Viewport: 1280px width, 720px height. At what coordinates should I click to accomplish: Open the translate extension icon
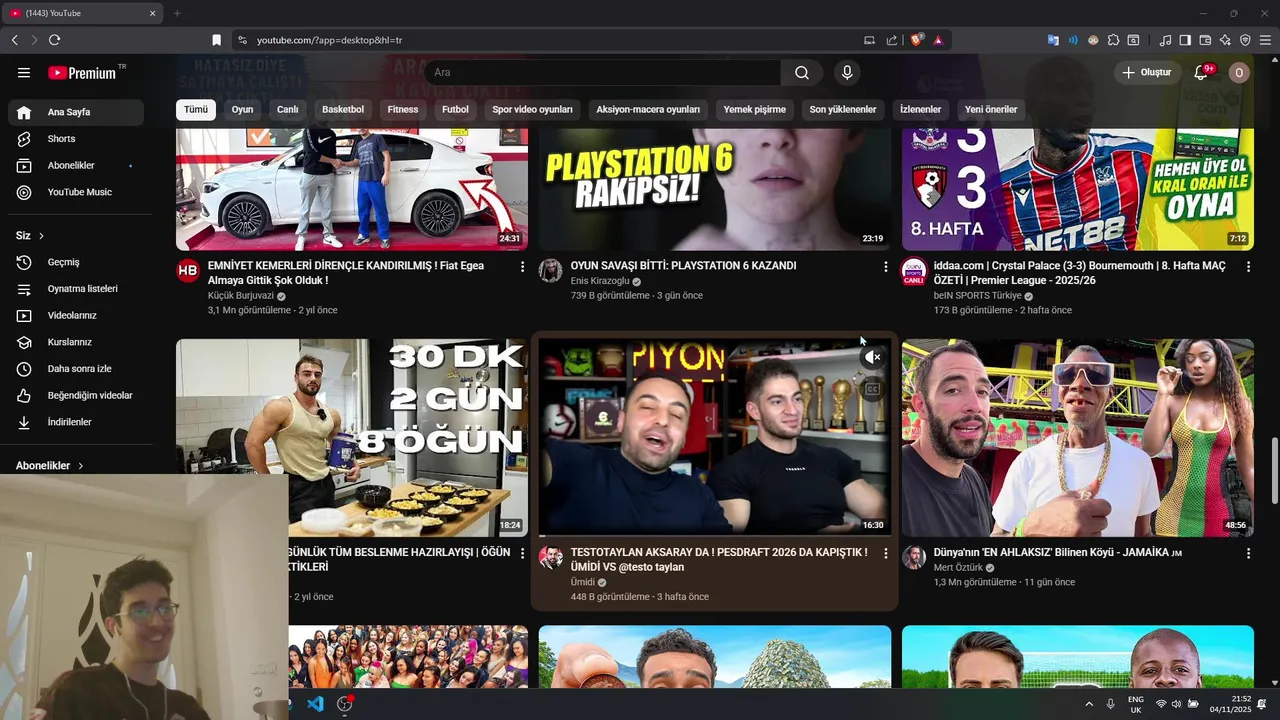[1053, 40]
